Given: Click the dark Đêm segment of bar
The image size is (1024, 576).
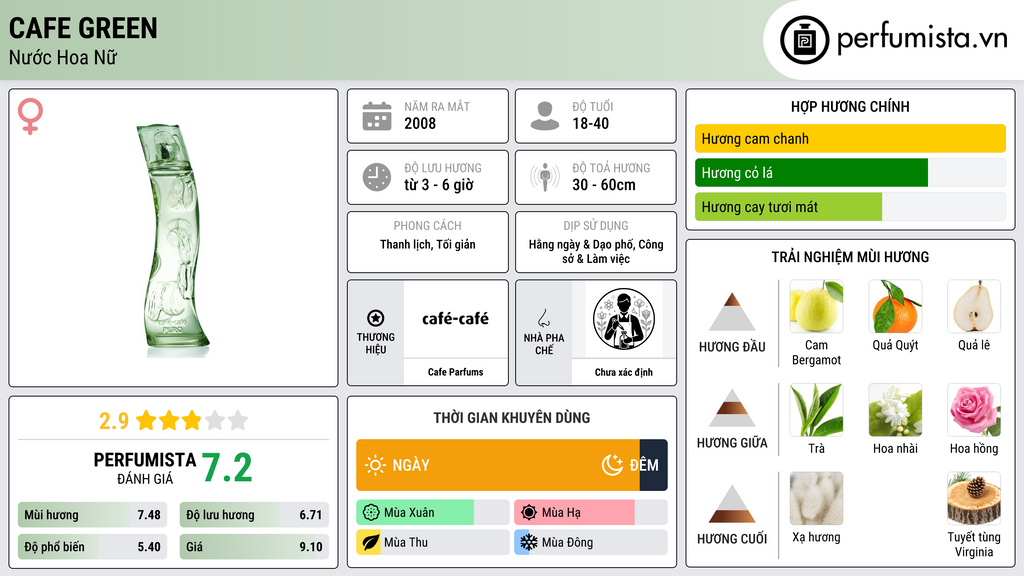Looking at the screenshot, I should click(654, 465).
